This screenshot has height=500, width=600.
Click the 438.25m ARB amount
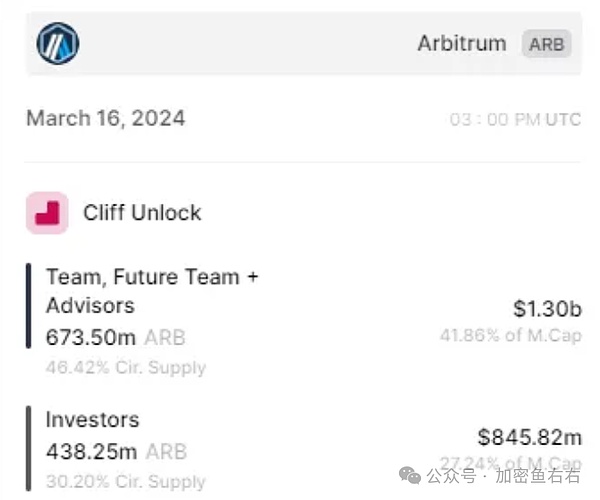(115, 452)
